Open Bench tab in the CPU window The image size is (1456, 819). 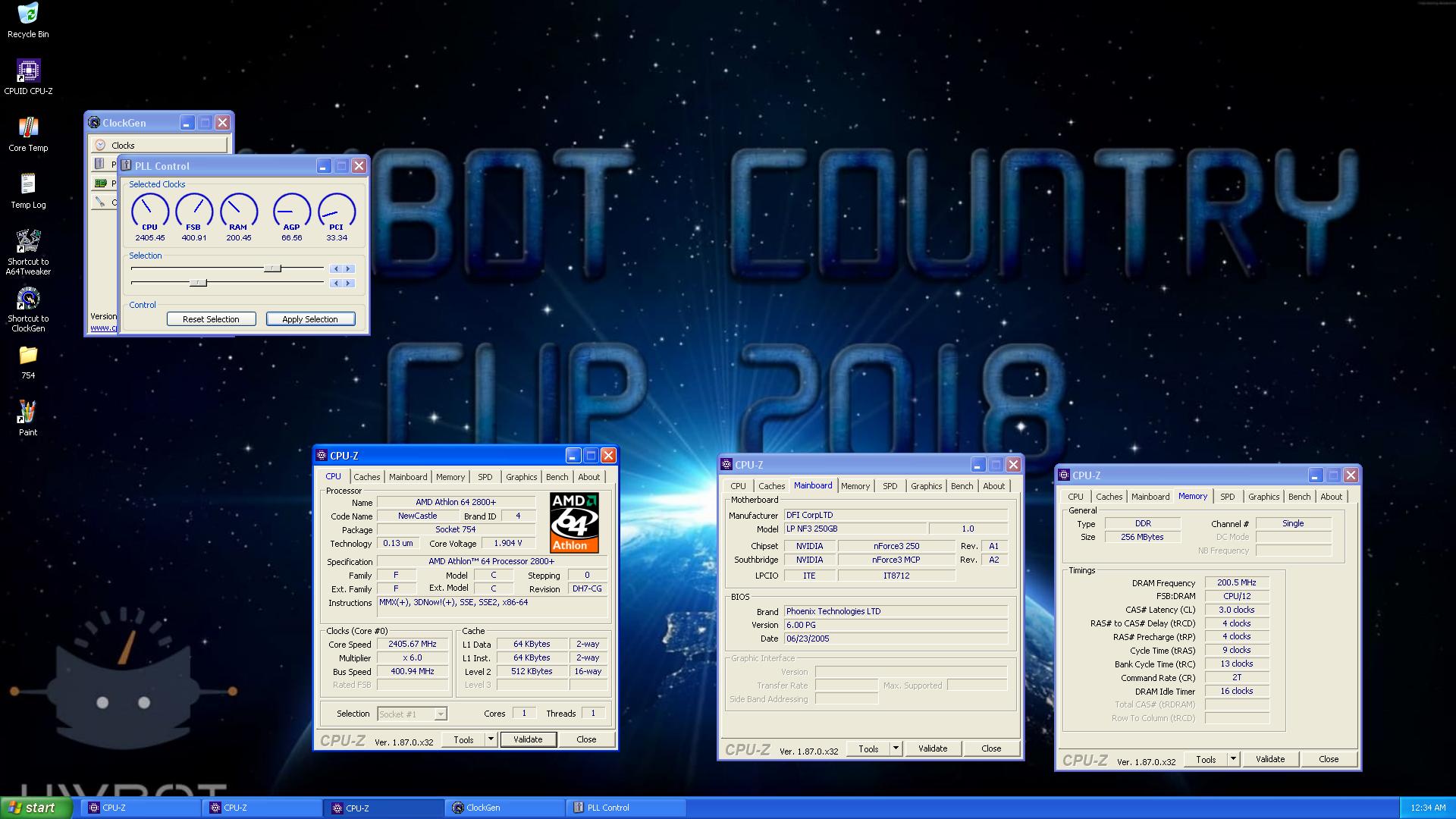pyautogui.click(x=557, y=477)
